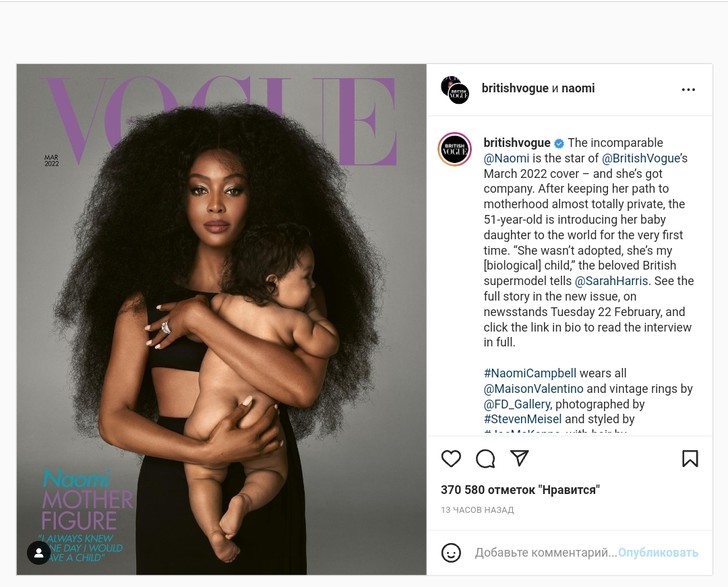Open the stacked profile avatars in header
The width and height of the screenshot is (728, 587).
455,90
